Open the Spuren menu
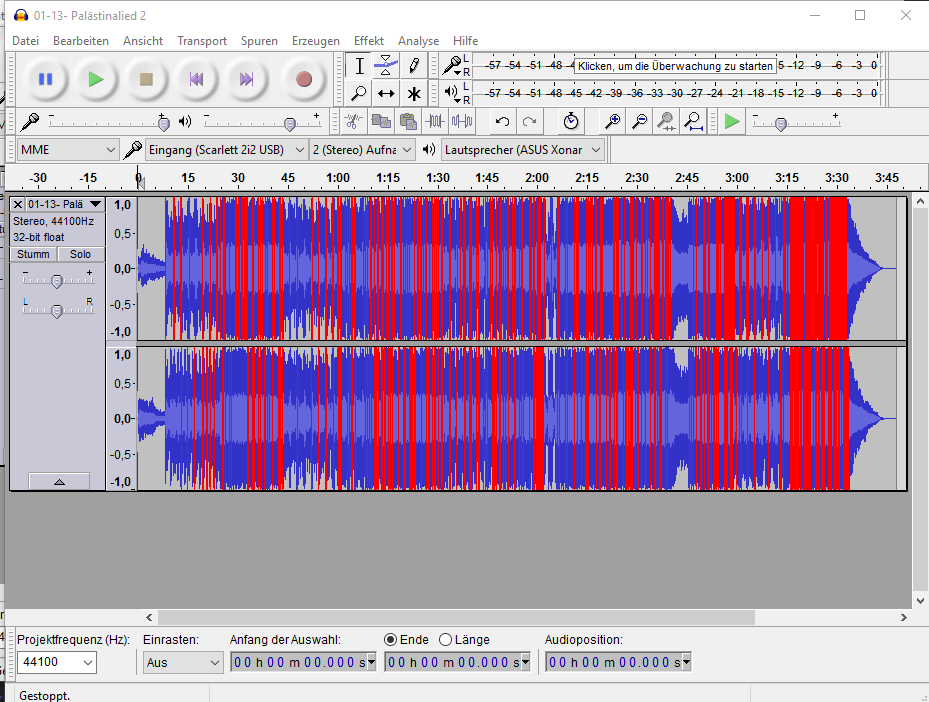This screenshot has height=702, width=929. [259, 41]
